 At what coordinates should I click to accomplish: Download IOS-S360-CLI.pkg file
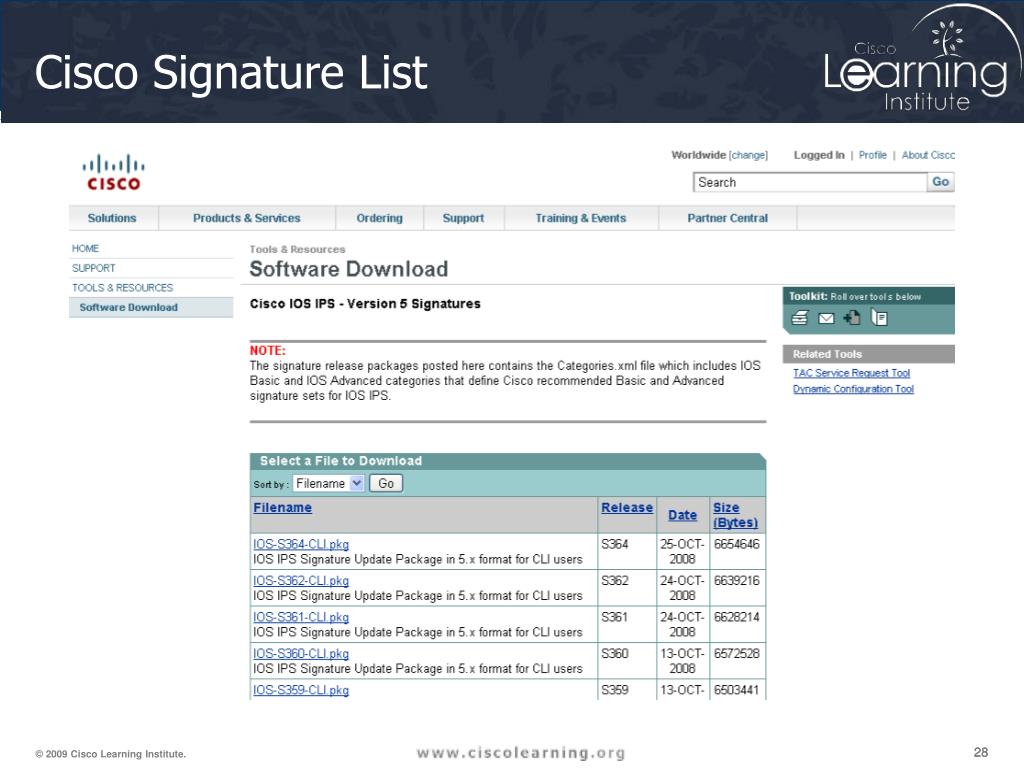click(x=301, y=654)
